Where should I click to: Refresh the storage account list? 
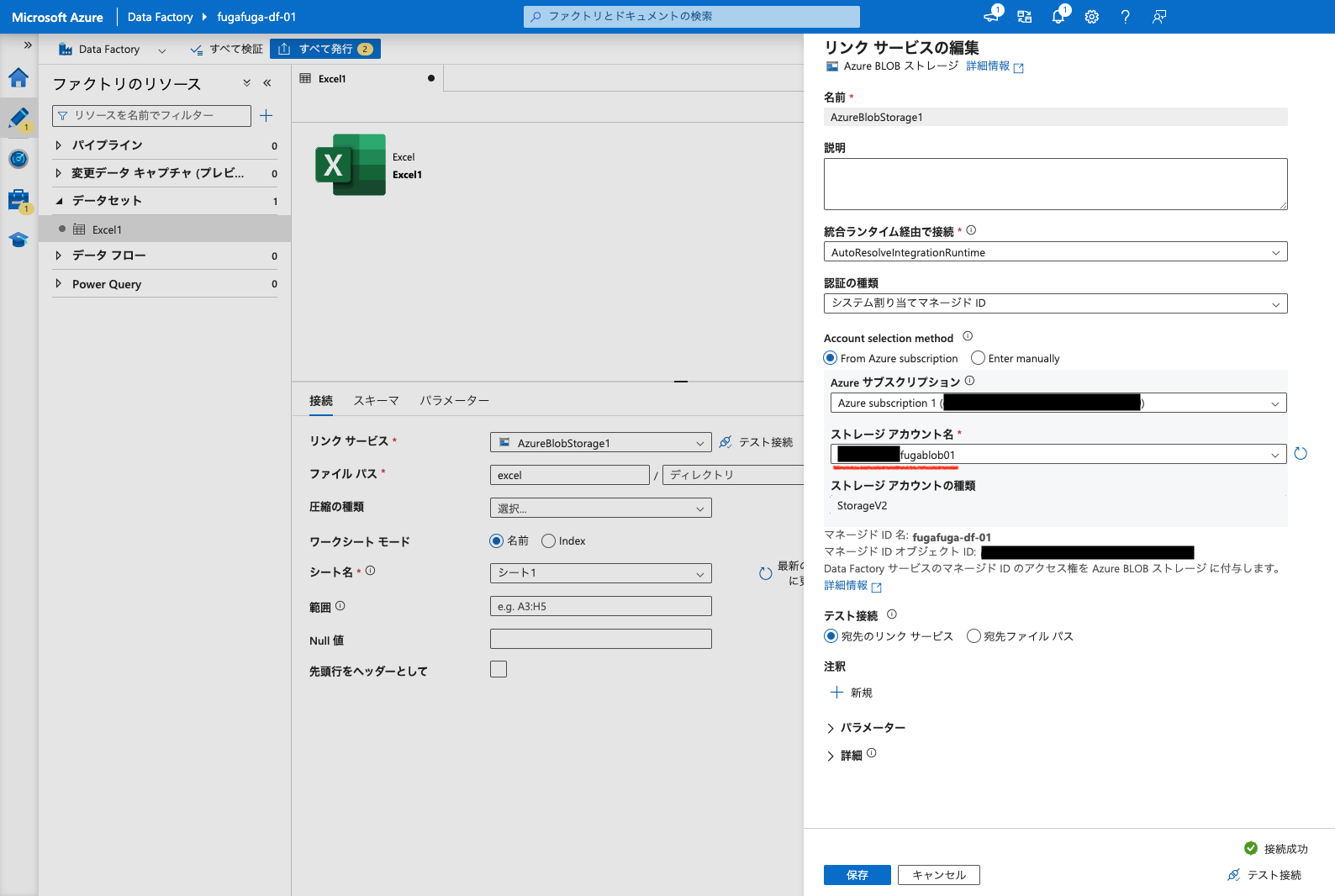pos(1301,454)
